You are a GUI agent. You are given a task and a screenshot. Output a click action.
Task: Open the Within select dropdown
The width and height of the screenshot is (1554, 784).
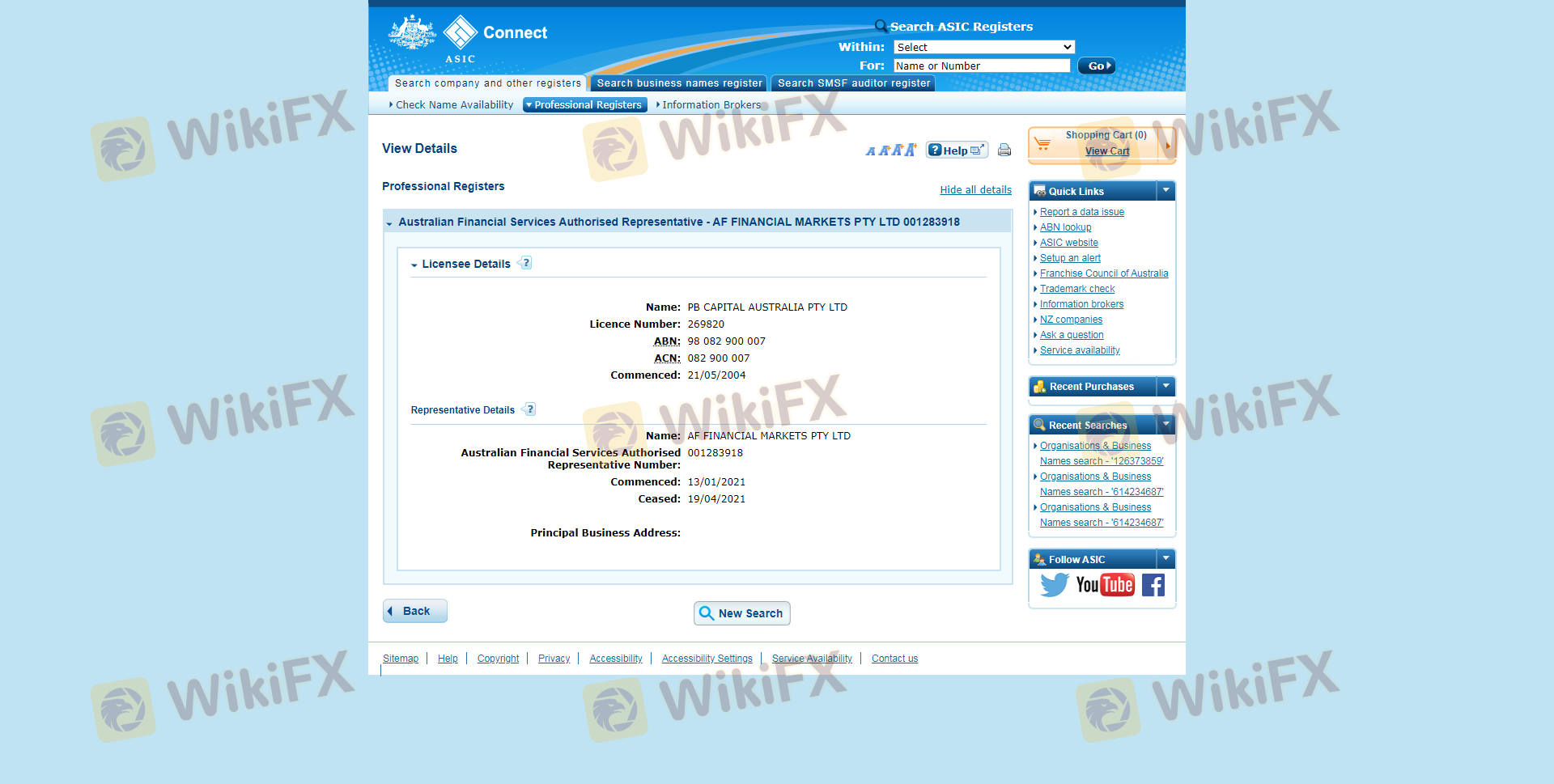(x=983, y=47)
